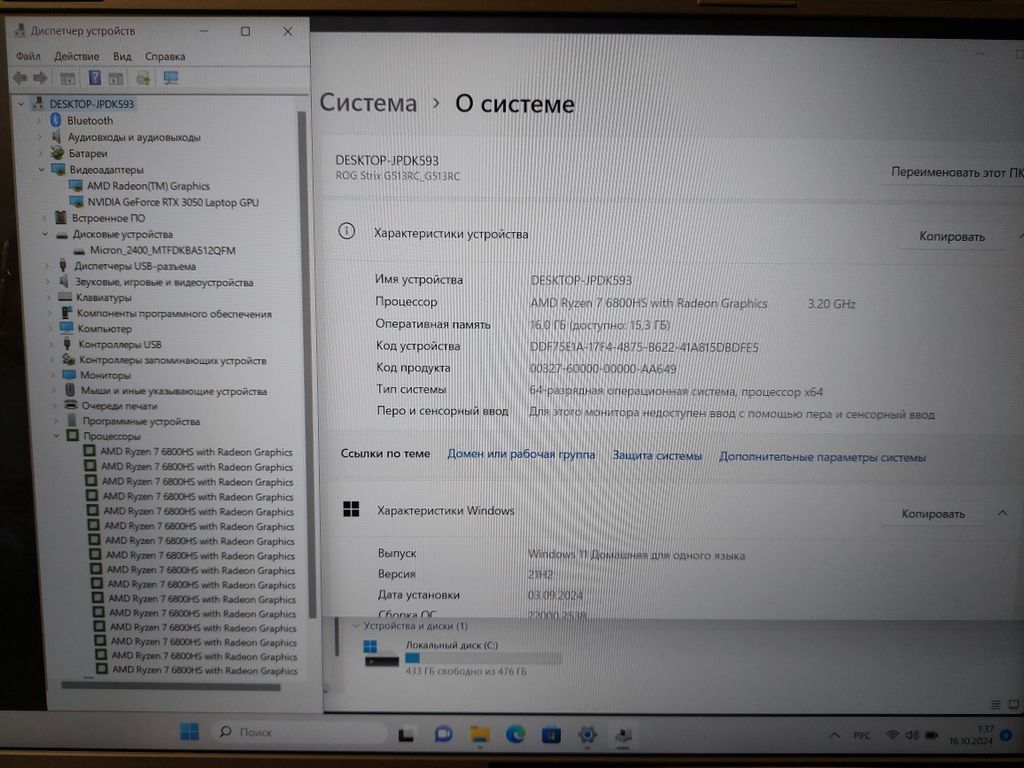
Task: Expand the Батареи node
Action: pos(40,153)
